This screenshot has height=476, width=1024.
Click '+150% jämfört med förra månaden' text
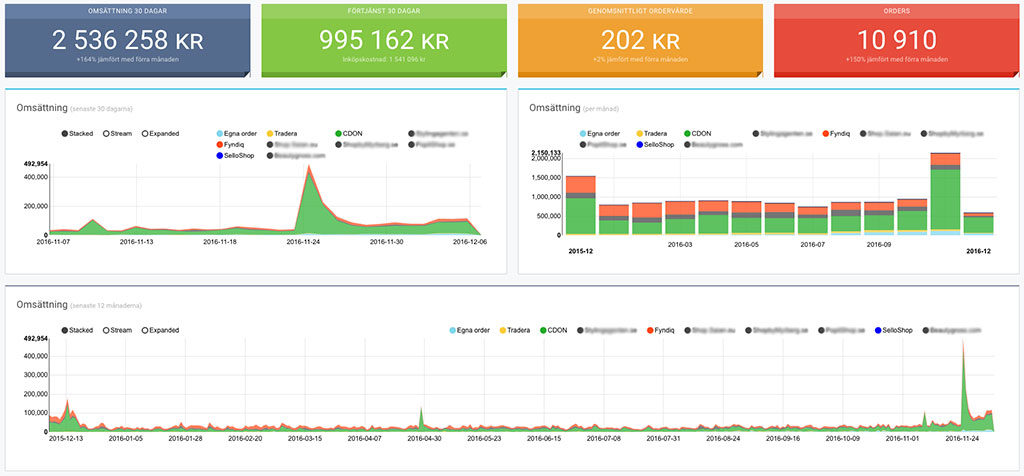(x=897, y=59)
